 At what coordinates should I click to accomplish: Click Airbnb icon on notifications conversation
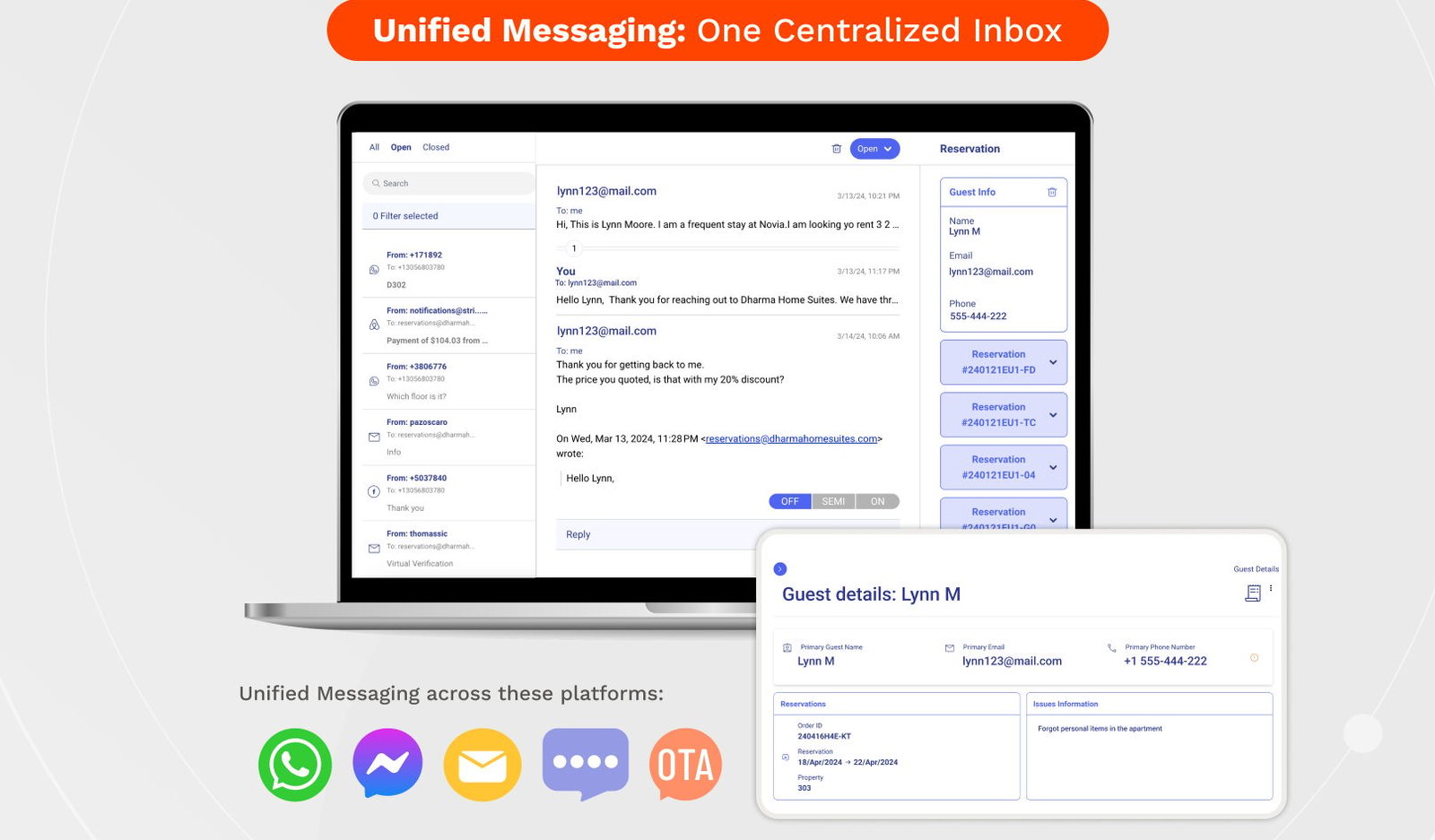point(374,325)
